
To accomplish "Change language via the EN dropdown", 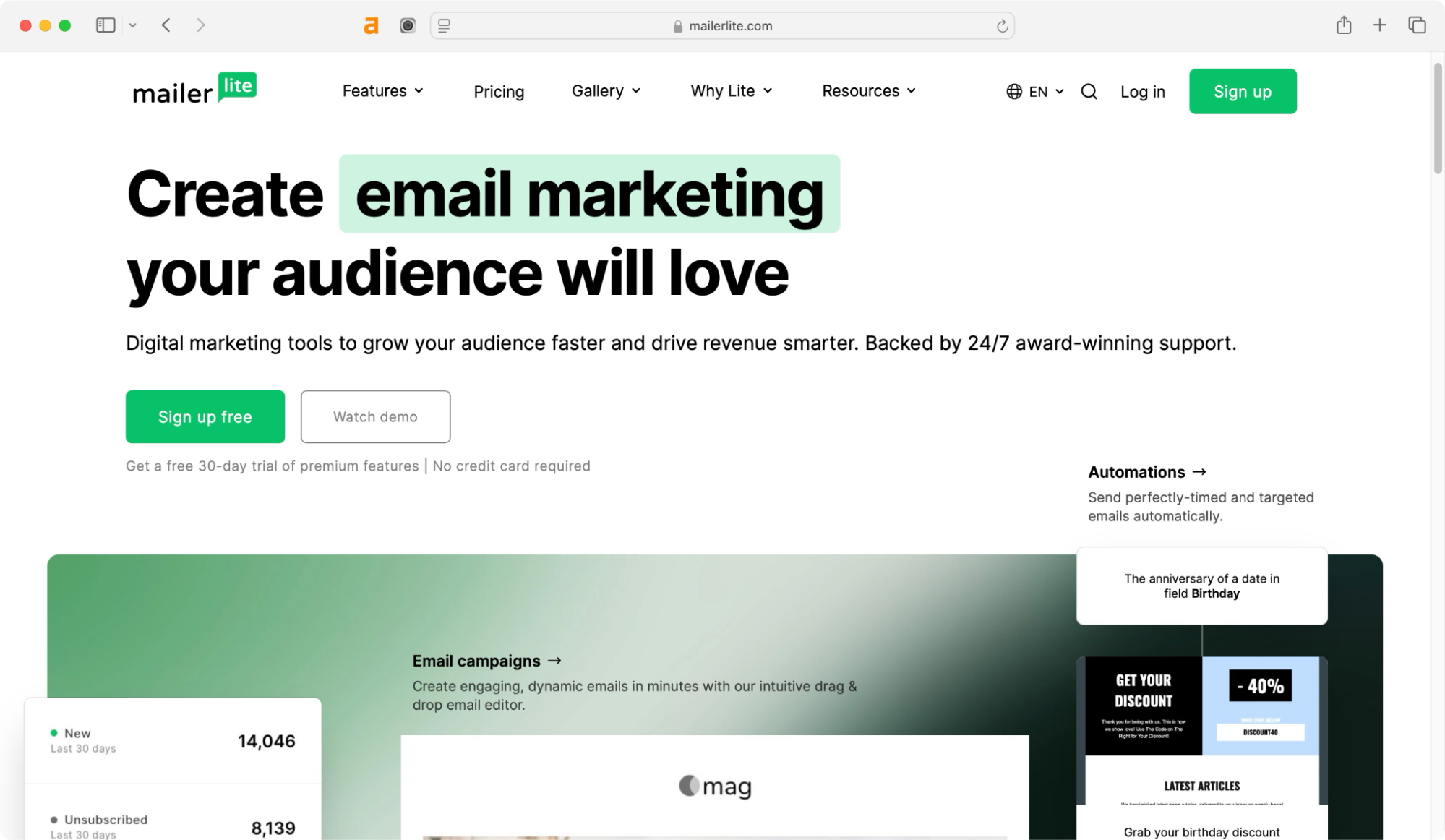I will pyautogui.click(x=1039, y=92).
